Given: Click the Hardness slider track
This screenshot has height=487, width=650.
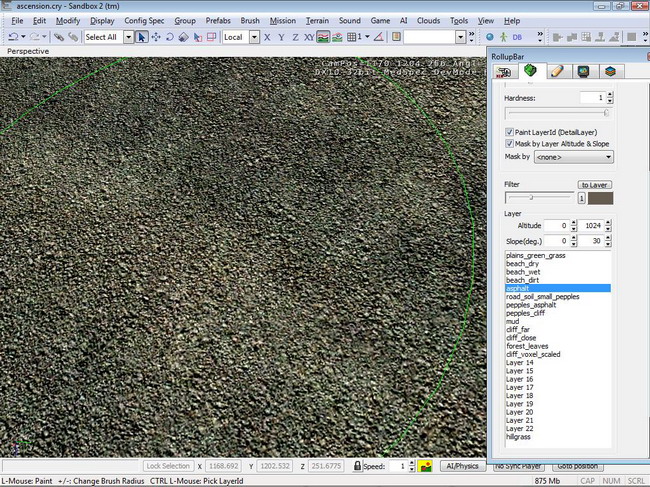Looking at the screenshot, I should coord(558,113).
